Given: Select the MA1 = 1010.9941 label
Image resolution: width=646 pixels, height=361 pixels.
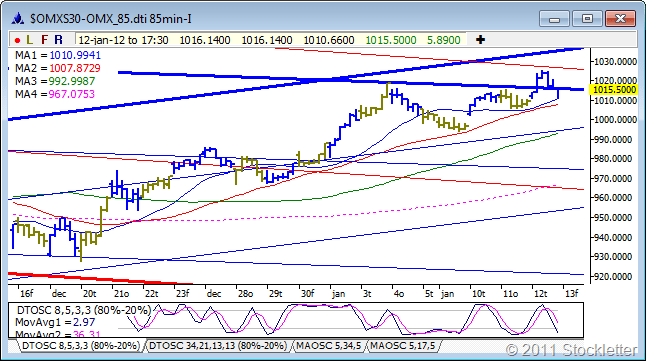Looking at the screenshot, I should click(x=58, y=55).
